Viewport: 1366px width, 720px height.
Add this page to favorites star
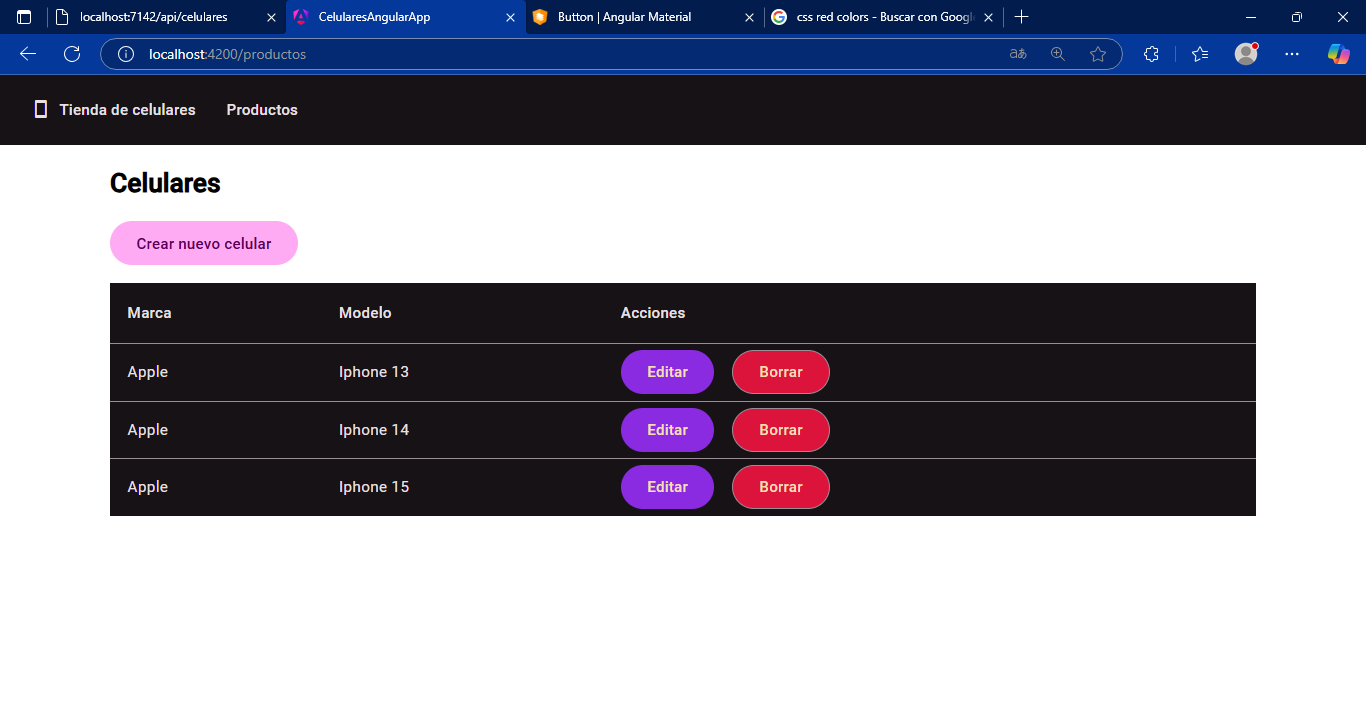(x=1098, y=54)
